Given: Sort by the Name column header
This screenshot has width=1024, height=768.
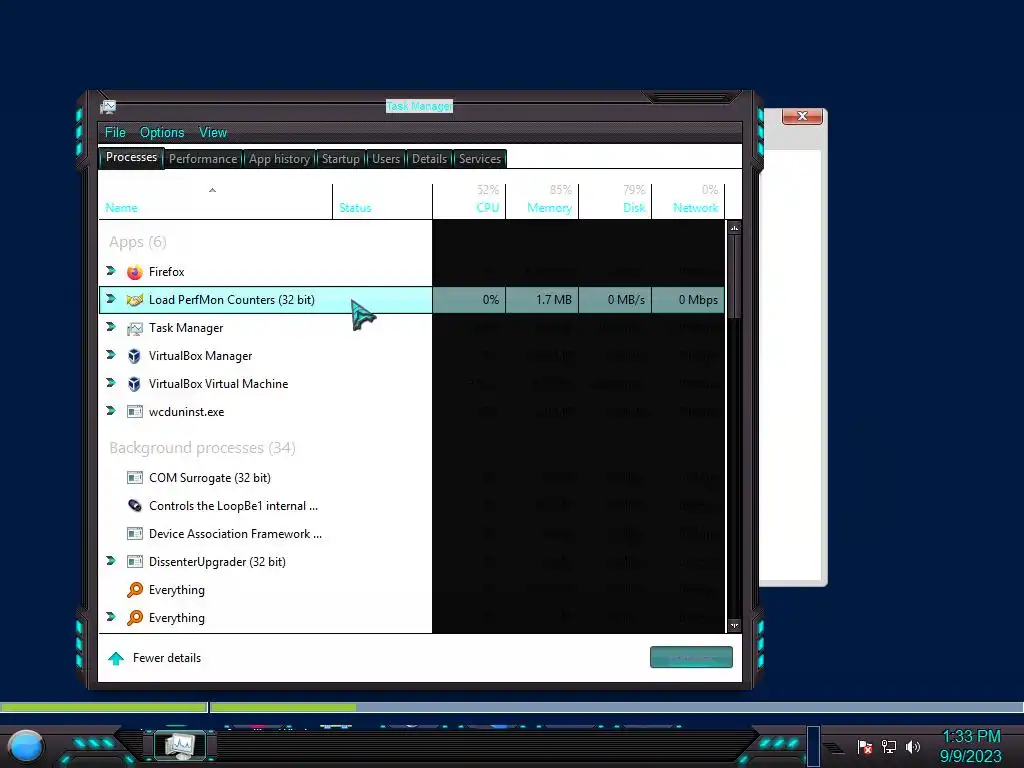Looking at the screenshot, I should [216, 200].
